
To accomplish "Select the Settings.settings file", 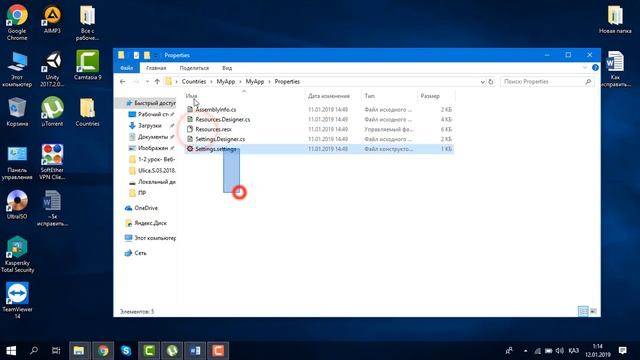I will [x=216, y=149].
